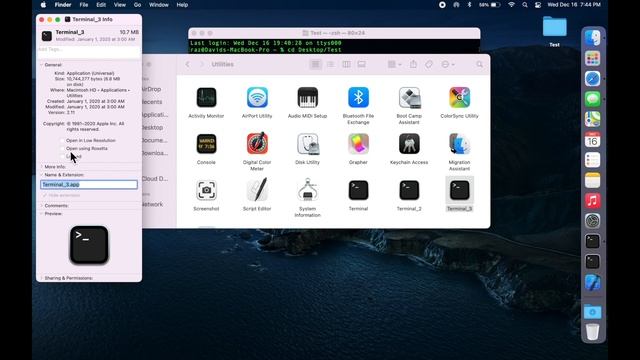Select the System Information icon

pyautogui.click(x=307, y=190)
